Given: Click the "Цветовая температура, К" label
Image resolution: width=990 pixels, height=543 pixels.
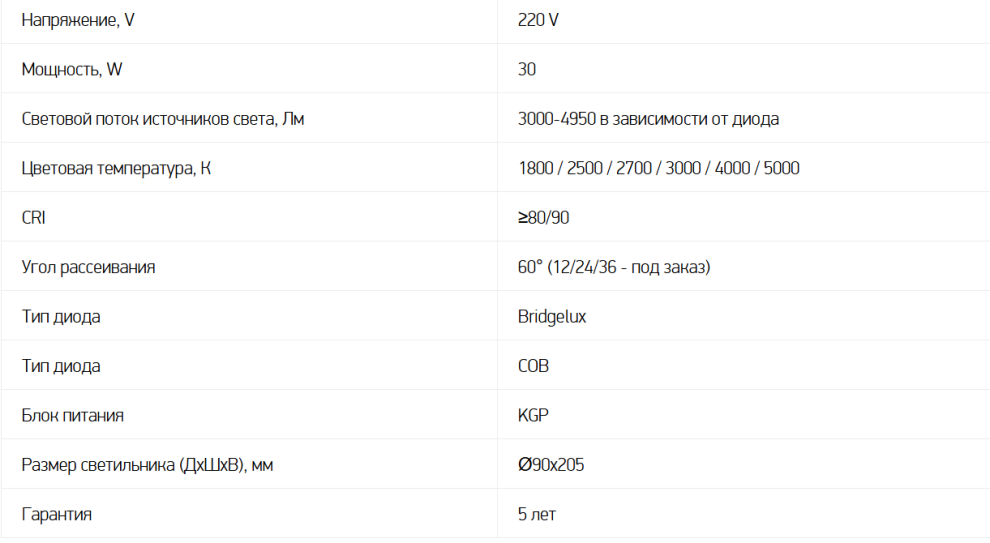Looking at the screenshot, I should pos(116,168).
